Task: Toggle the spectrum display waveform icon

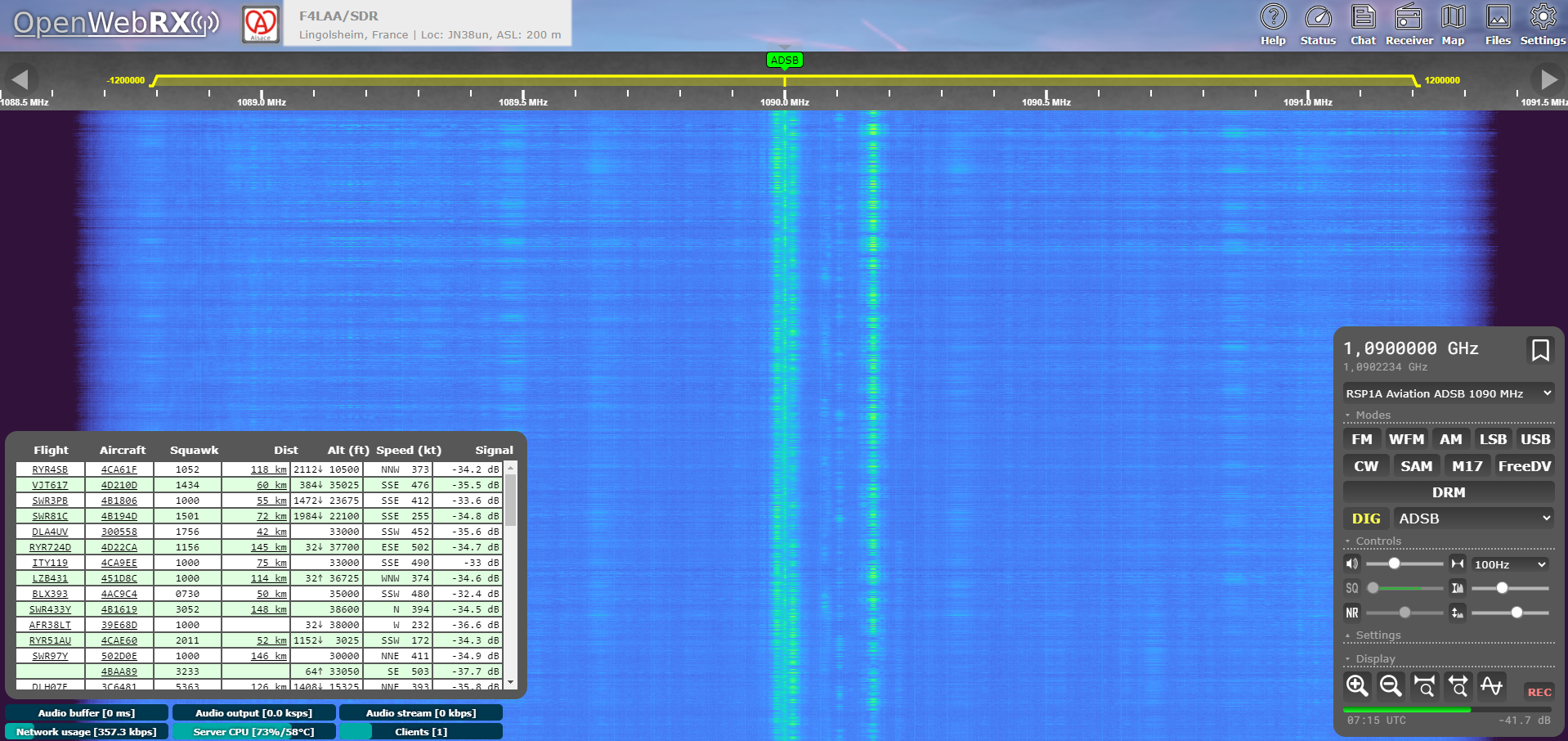Action: coord(1491,685)
